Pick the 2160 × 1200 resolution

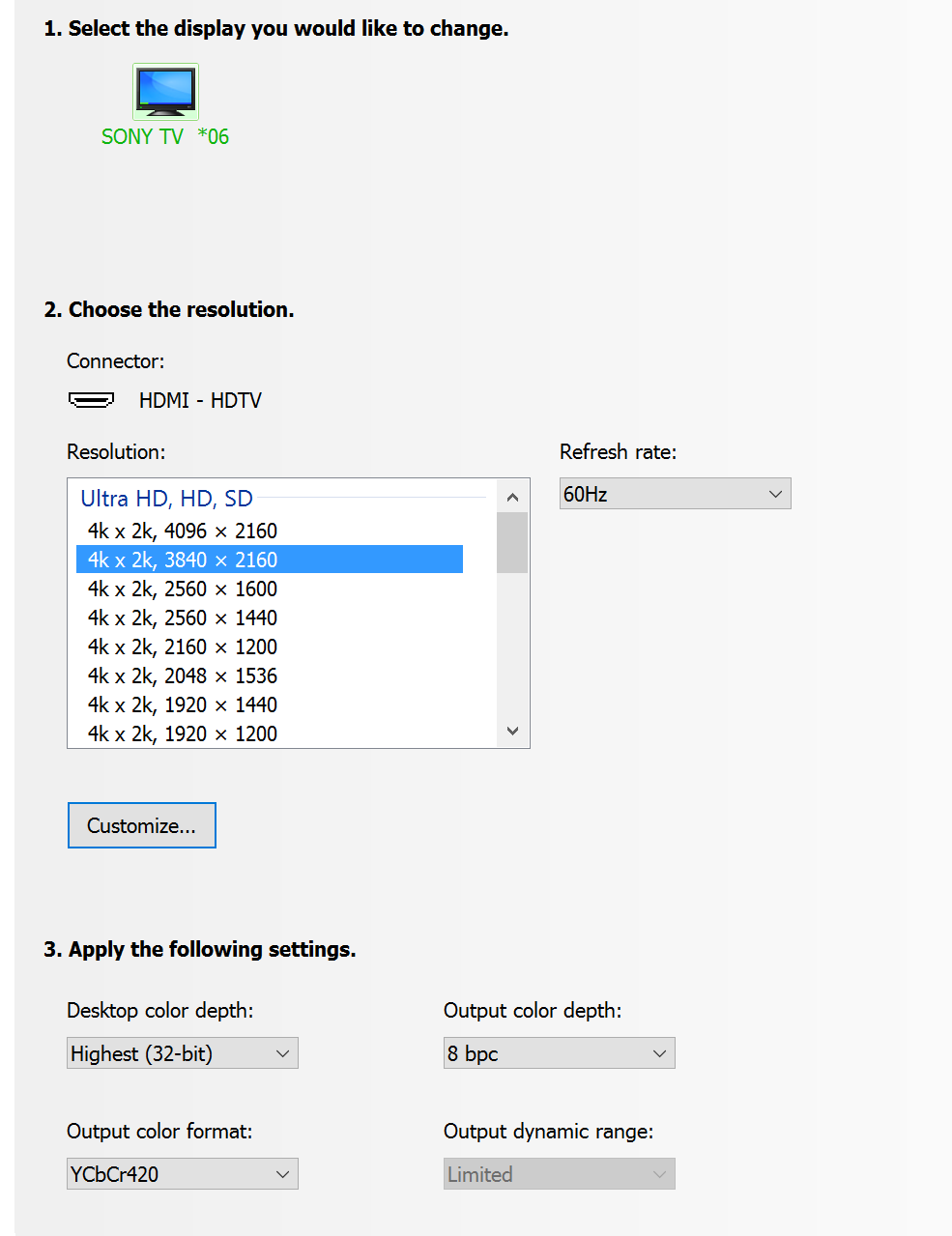click(x=182, y=647)
